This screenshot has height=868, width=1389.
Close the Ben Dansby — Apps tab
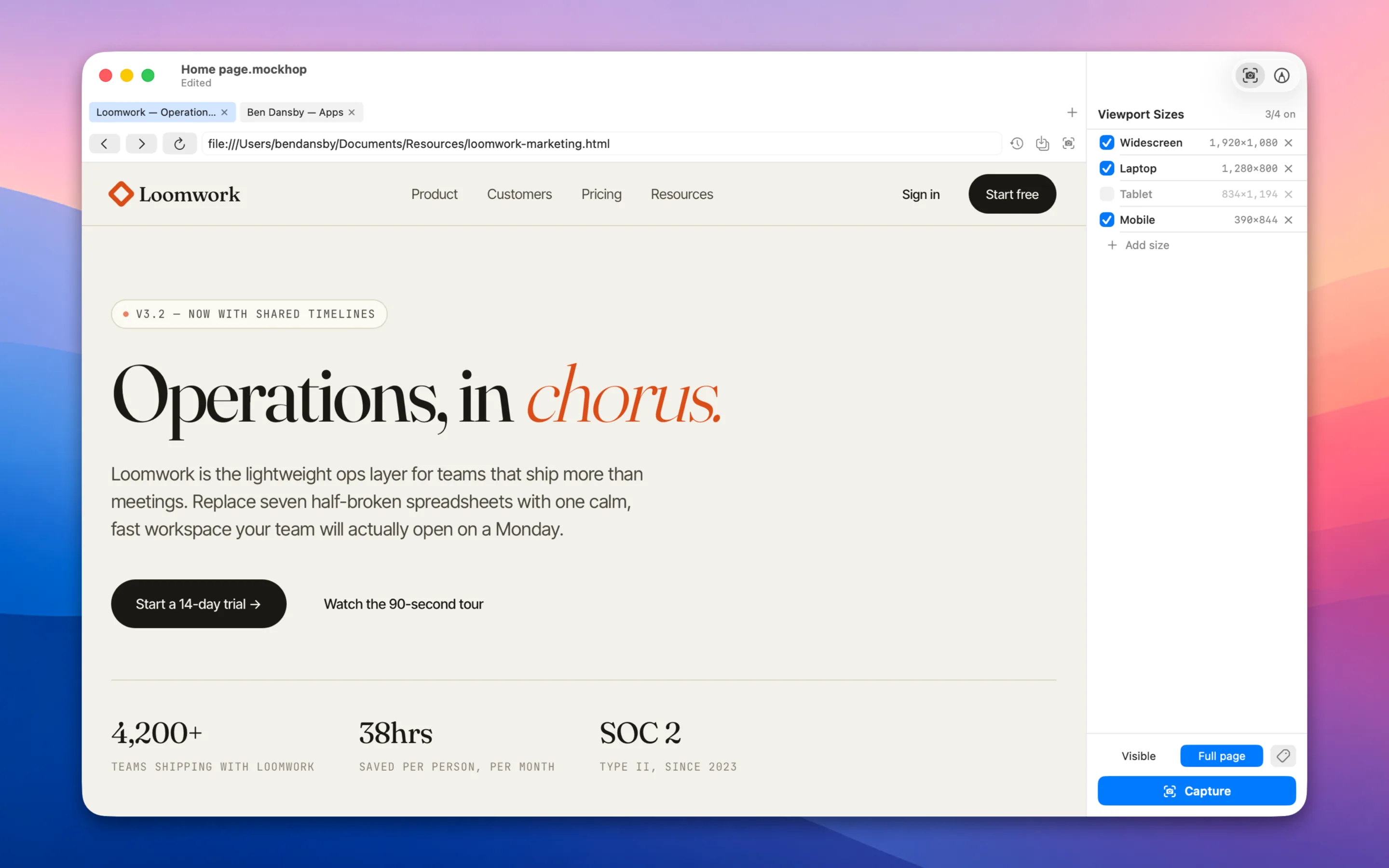[352, 112]
